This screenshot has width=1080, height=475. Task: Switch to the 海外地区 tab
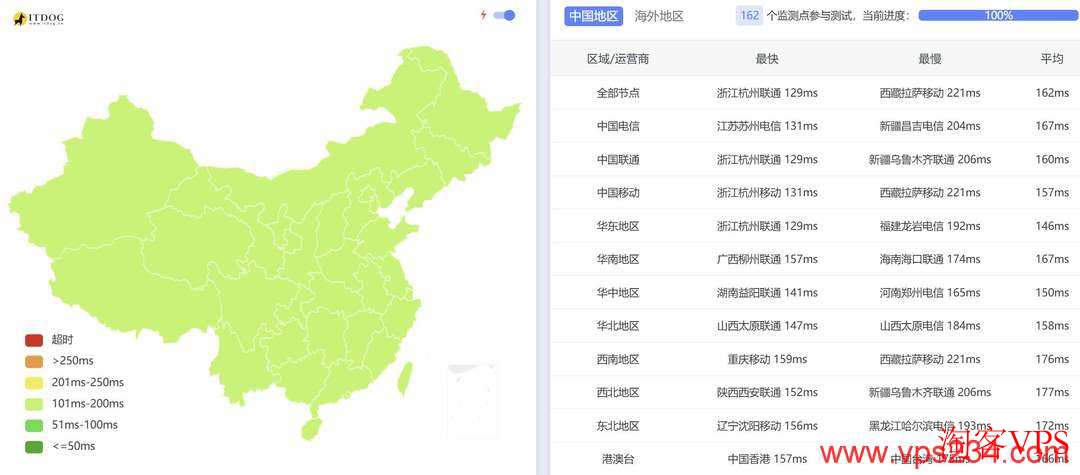(659, 16)
